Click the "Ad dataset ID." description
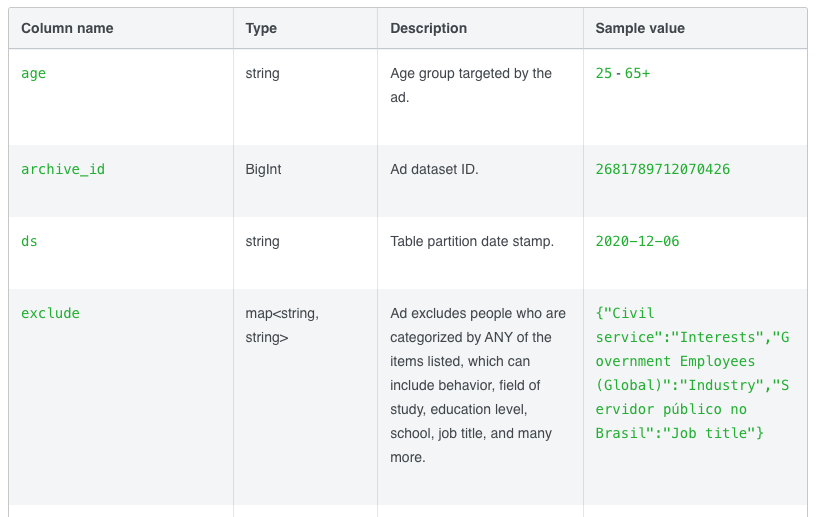Screen dimensions: 816x517 [434, 169]
